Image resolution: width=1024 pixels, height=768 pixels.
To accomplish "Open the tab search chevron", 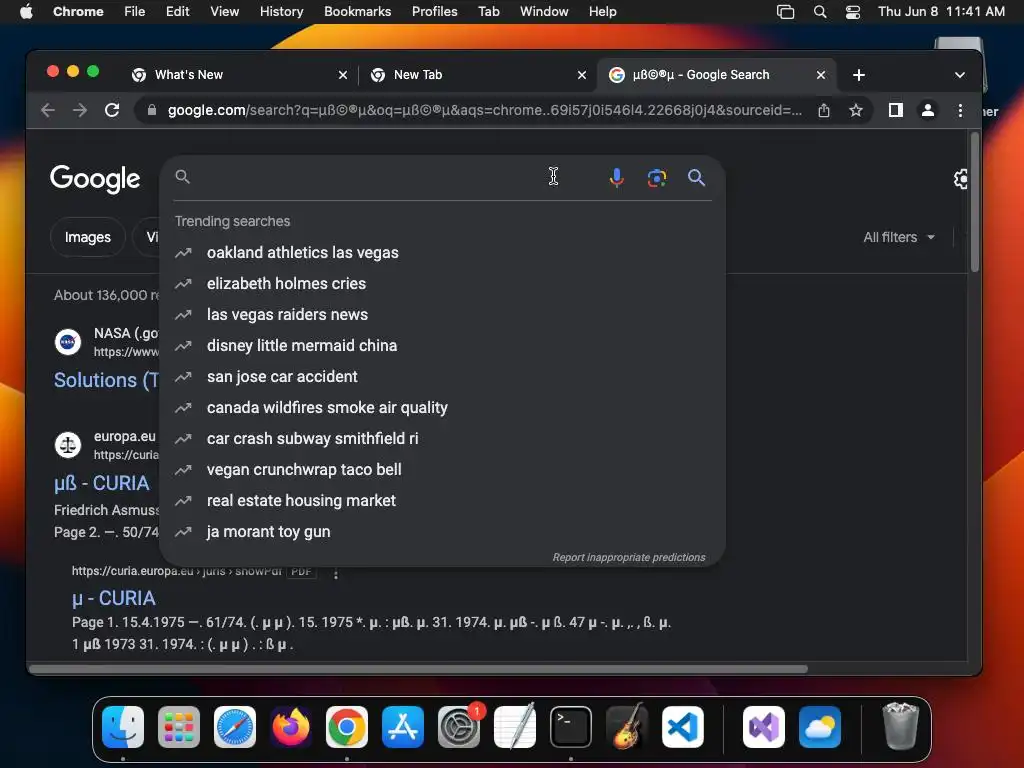I will [959, 75].
